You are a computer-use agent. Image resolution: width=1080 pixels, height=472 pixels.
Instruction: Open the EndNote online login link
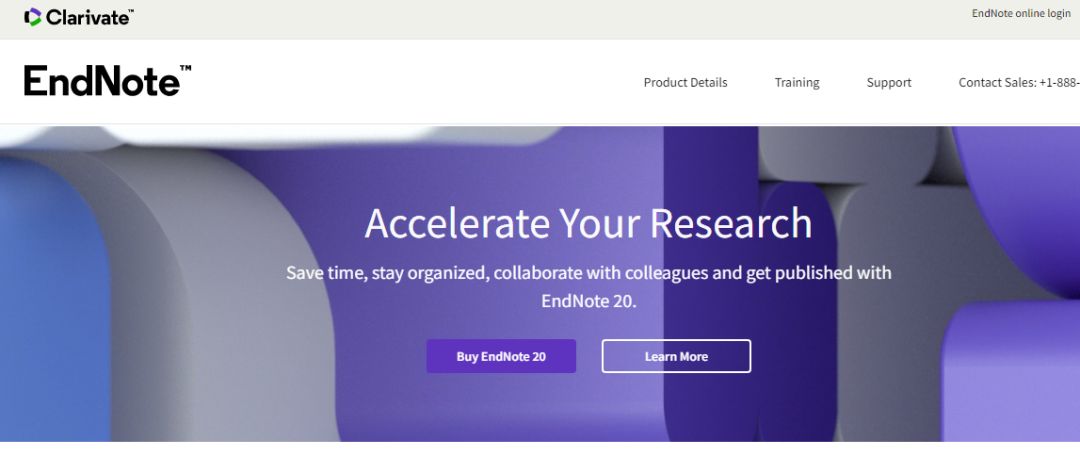tap(1021, 14)
